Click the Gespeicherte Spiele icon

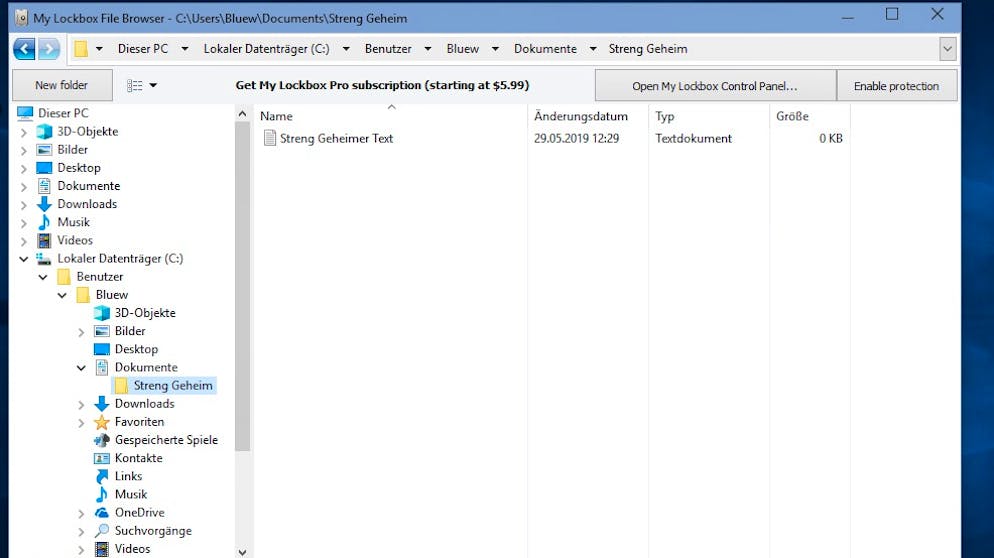[101, 440]
